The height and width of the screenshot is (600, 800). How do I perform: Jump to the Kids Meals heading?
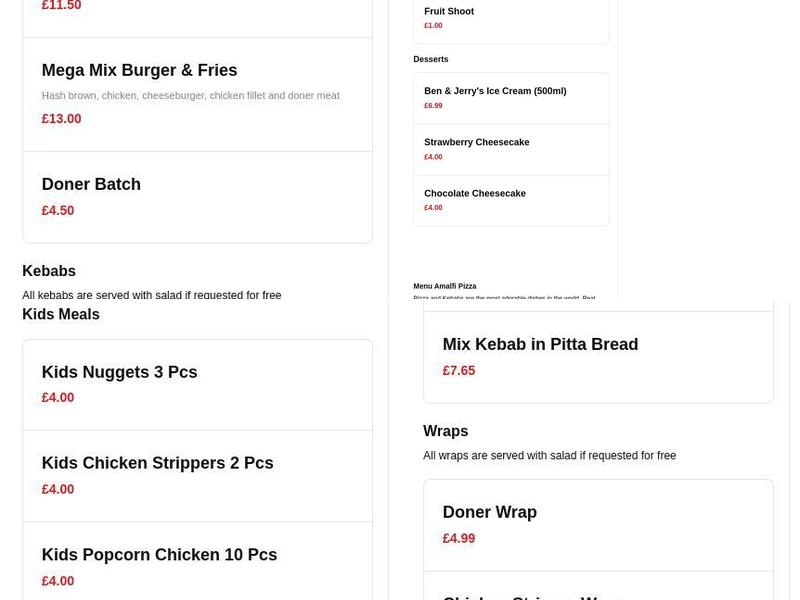click(x=61, y=315)
